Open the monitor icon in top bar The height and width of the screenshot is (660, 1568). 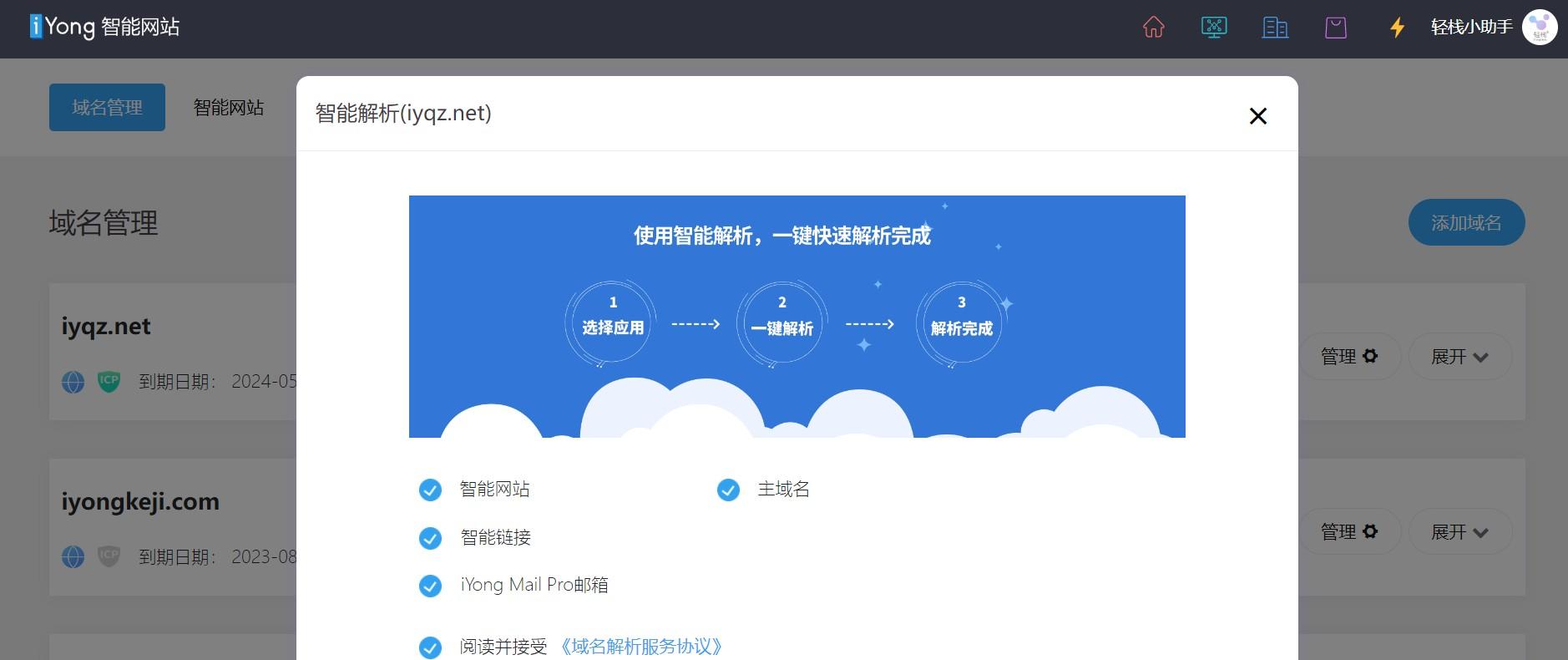(1214, 28)
